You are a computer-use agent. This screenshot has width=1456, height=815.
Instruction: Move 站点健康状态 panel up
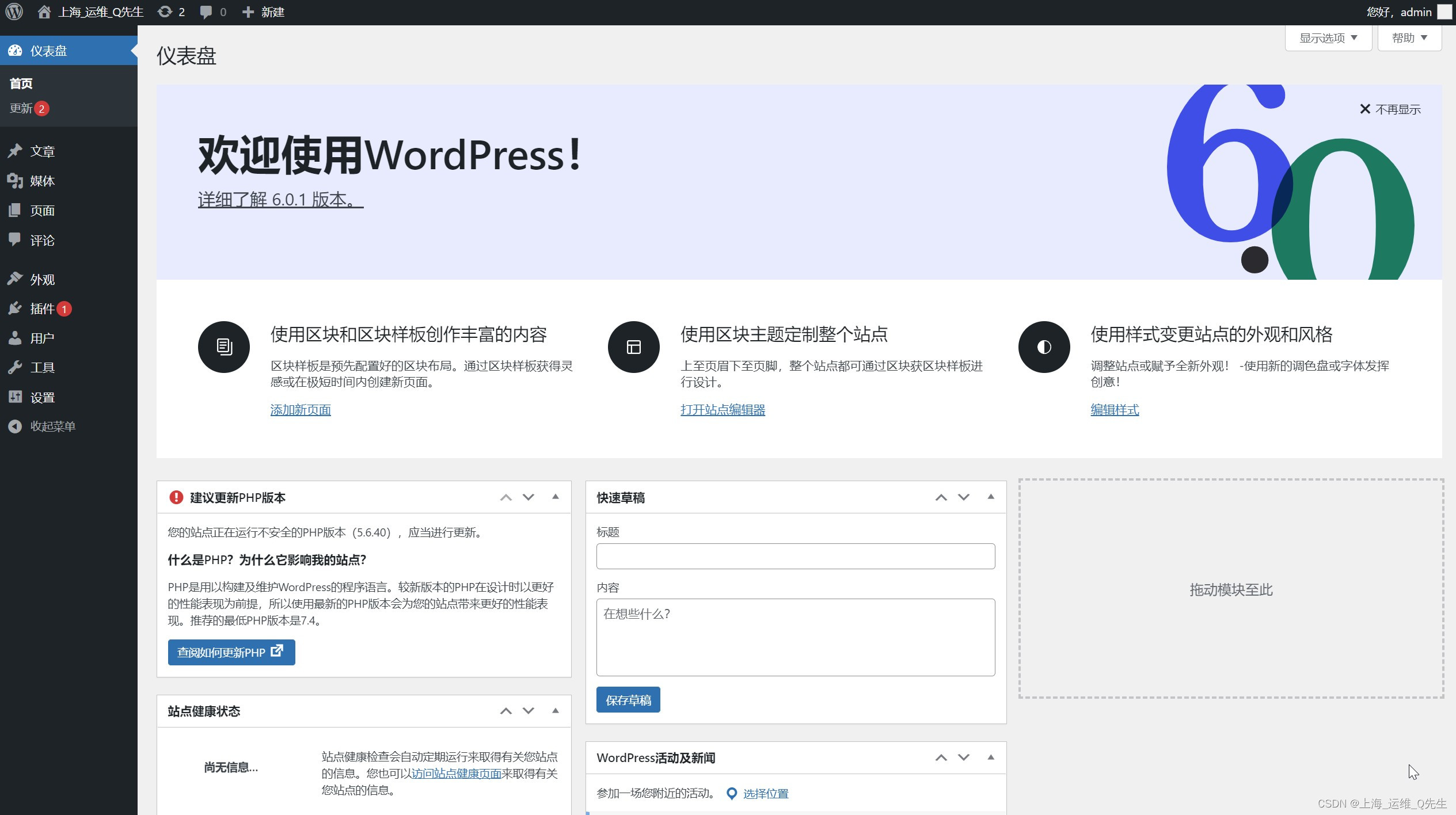[x=506, y=711]
